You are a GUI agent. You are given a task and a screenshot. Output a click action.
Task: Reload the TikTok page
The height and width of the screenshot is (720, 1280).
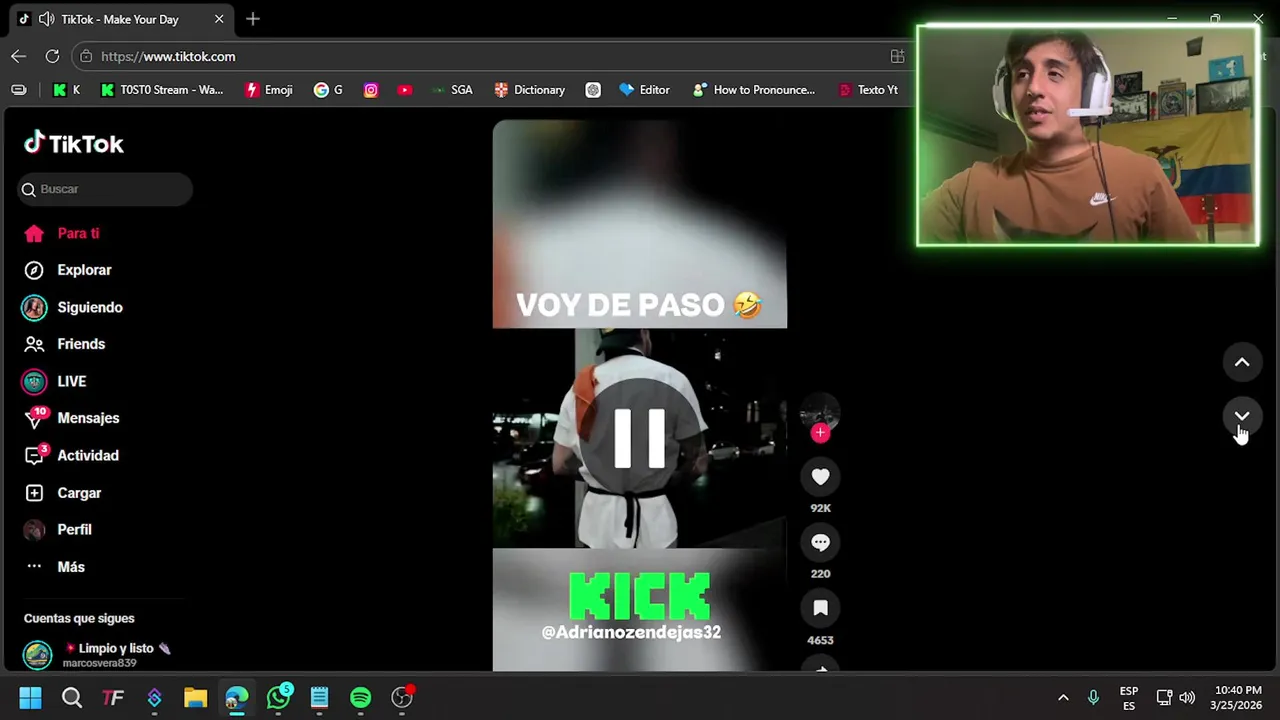point(52,56)
